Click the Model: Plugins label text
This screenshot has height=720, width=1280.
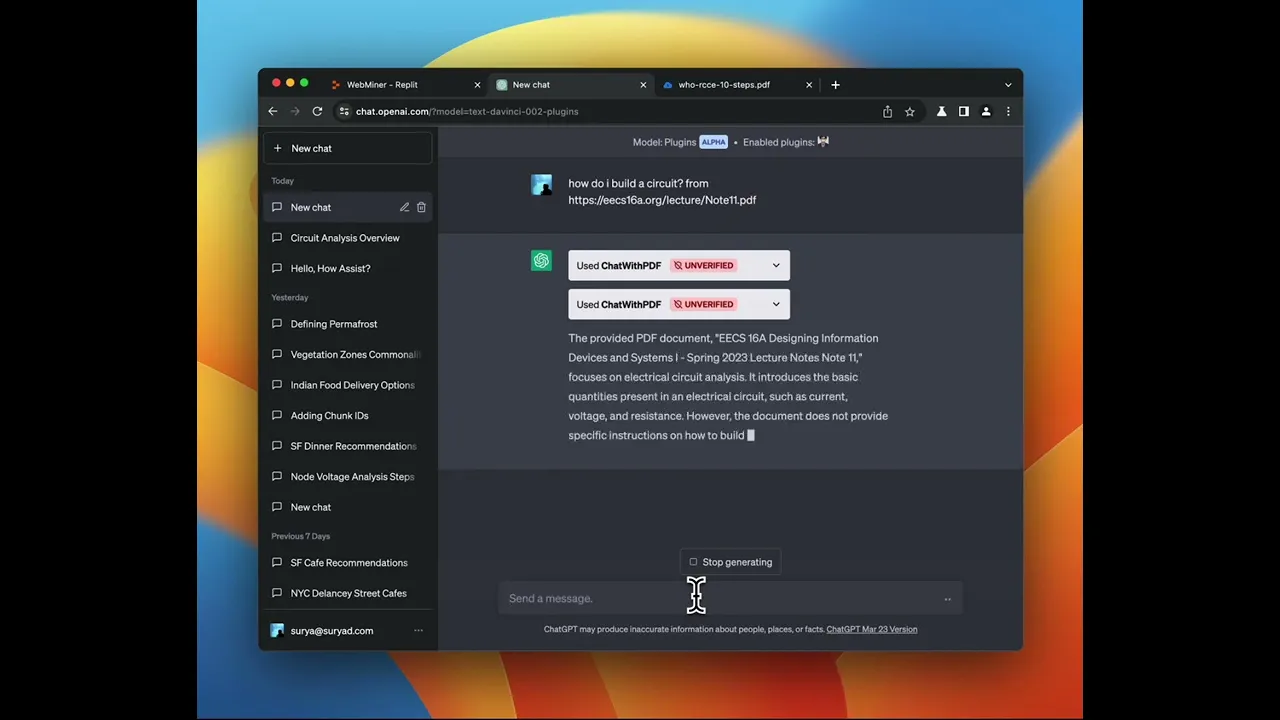tap(664, 142)
